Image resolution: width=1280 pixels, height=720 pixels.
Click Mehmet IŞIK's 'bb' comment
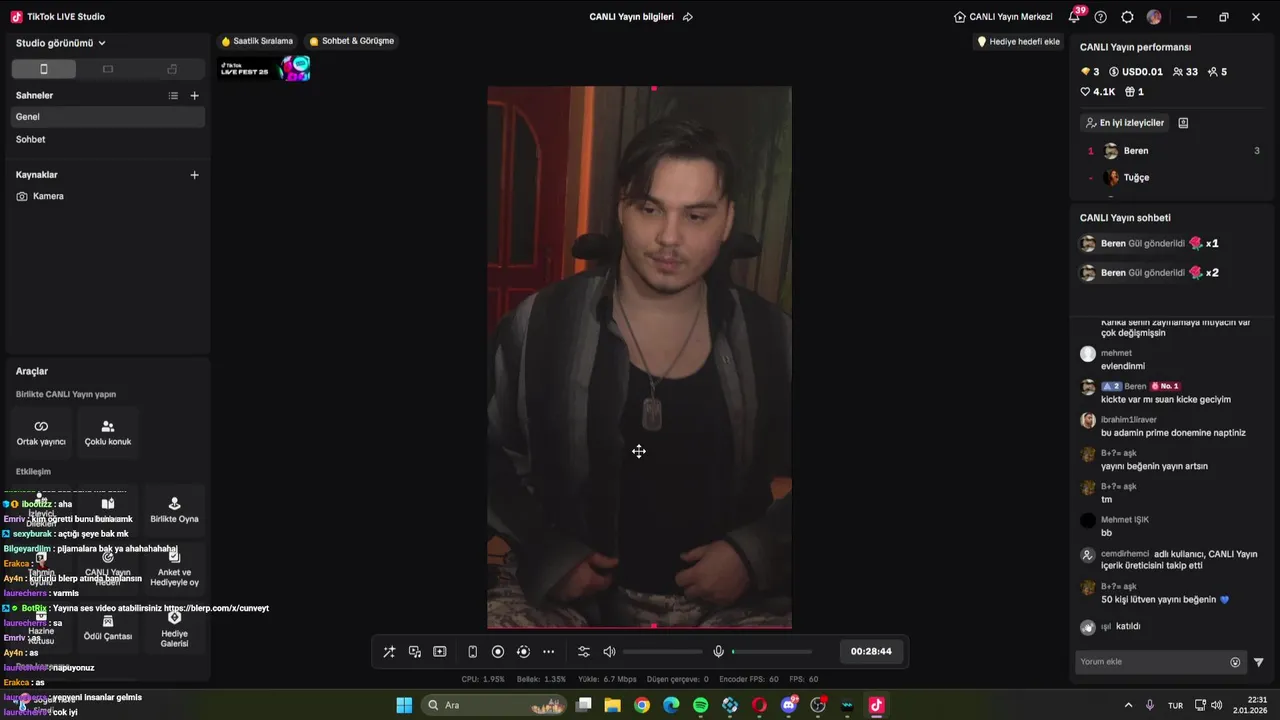pos(1107,533)
